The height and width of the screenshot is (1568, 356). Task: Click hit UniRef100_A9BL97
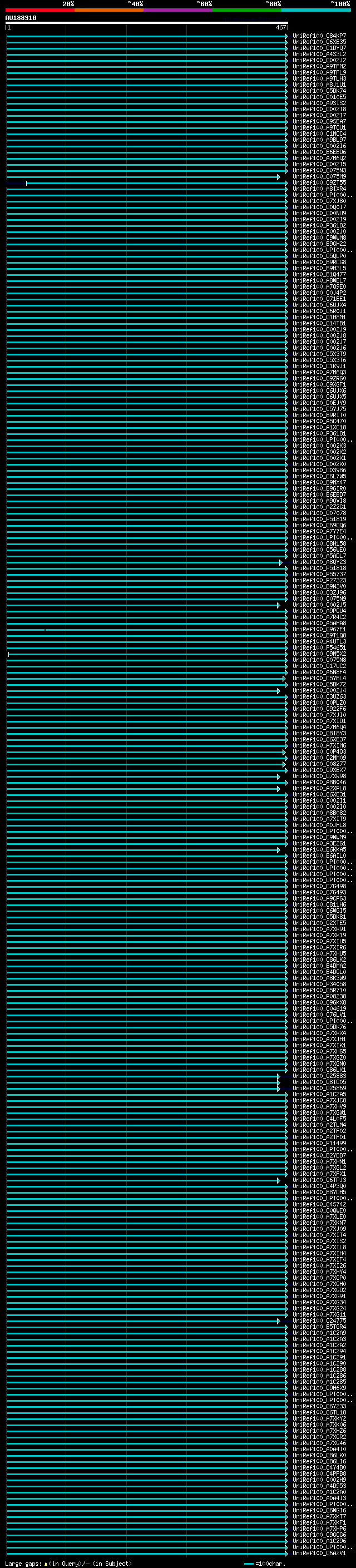[x=319, y=140]
